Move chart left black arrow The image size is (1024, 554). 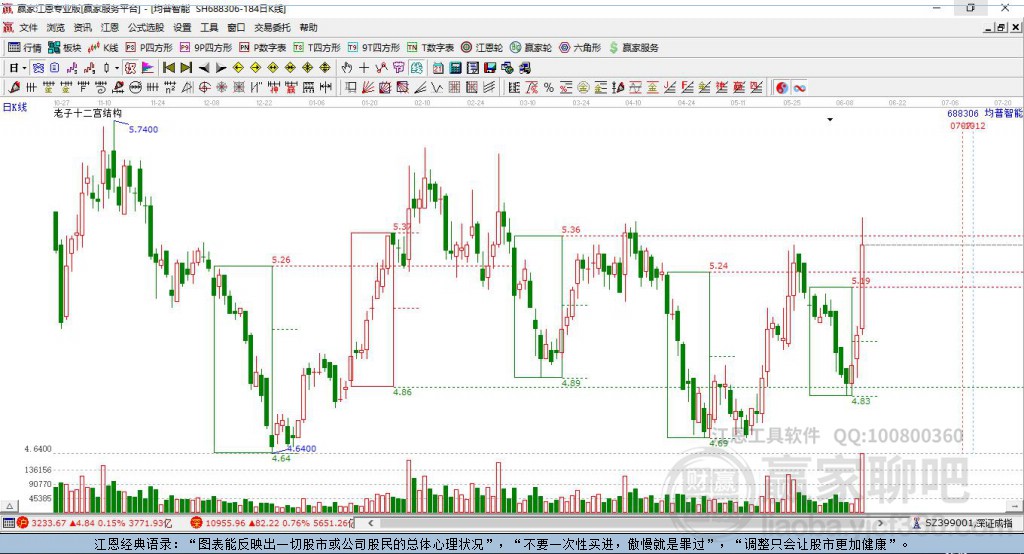coord(204,68)
